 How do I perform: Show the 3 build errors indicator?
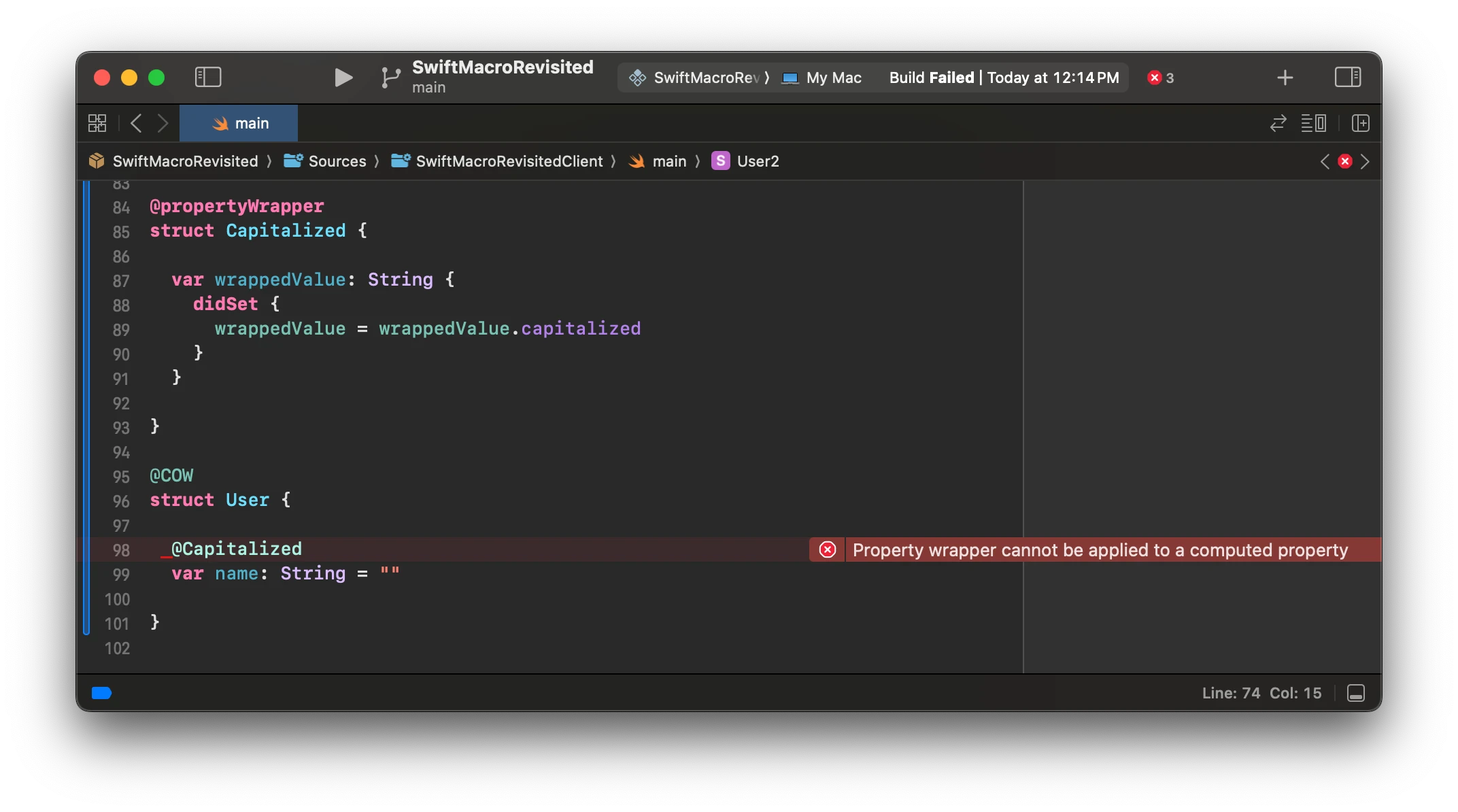[1161, 78]
